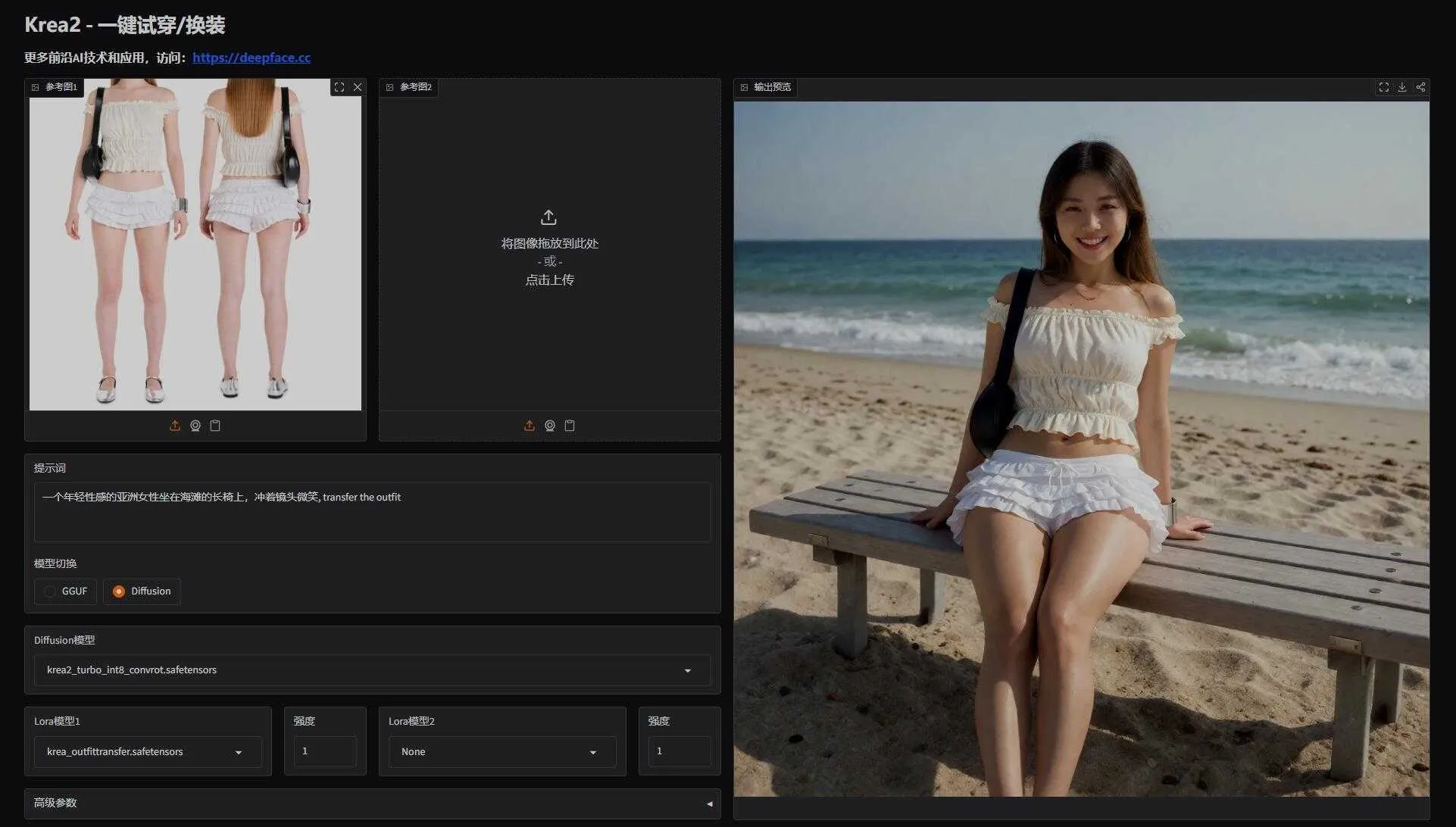Open the Diffusion模型 dropdown
1456x827 pixels.
point(372,670)
